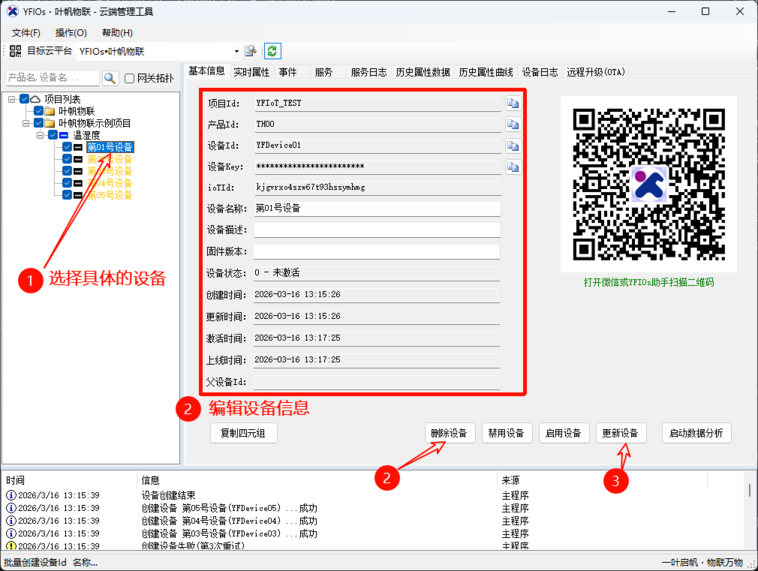Screen dimensions: 758x571
Task: Select the 第04号设备 tree item
Action: [110, 183]
